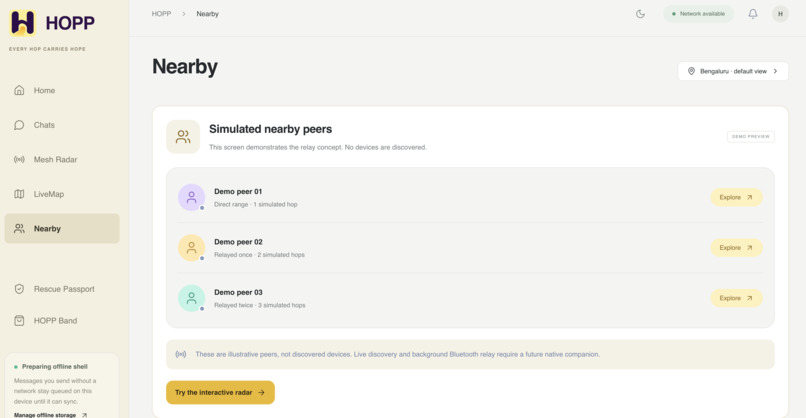Viewport: 806px width, 418px height.
Task: Click Demo peer 01 purple avatar
Action: pos(191,197)
